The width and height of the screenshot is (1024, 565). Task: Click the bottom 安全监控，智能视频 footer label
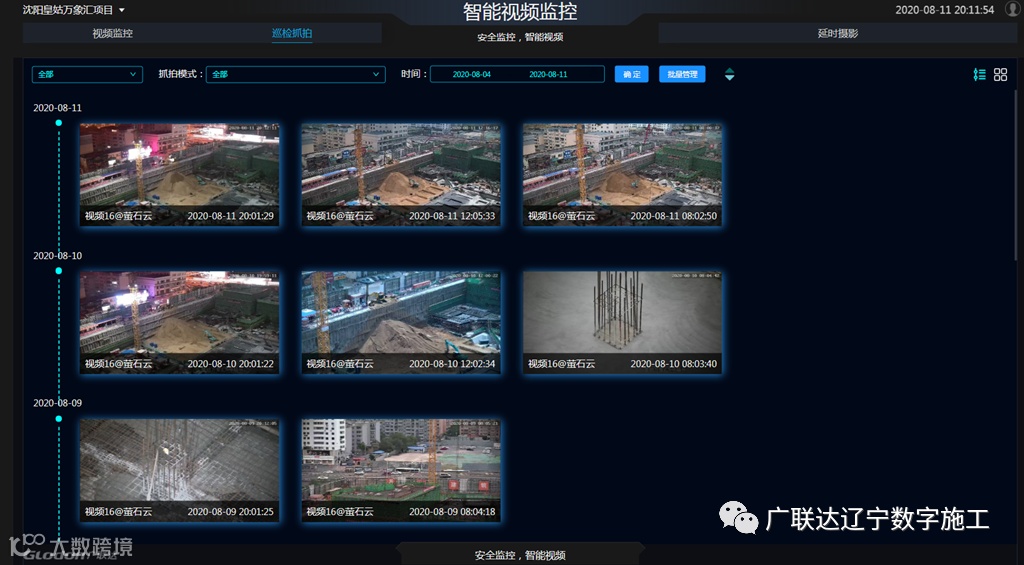pyautogui.click(x=520, y=555)
